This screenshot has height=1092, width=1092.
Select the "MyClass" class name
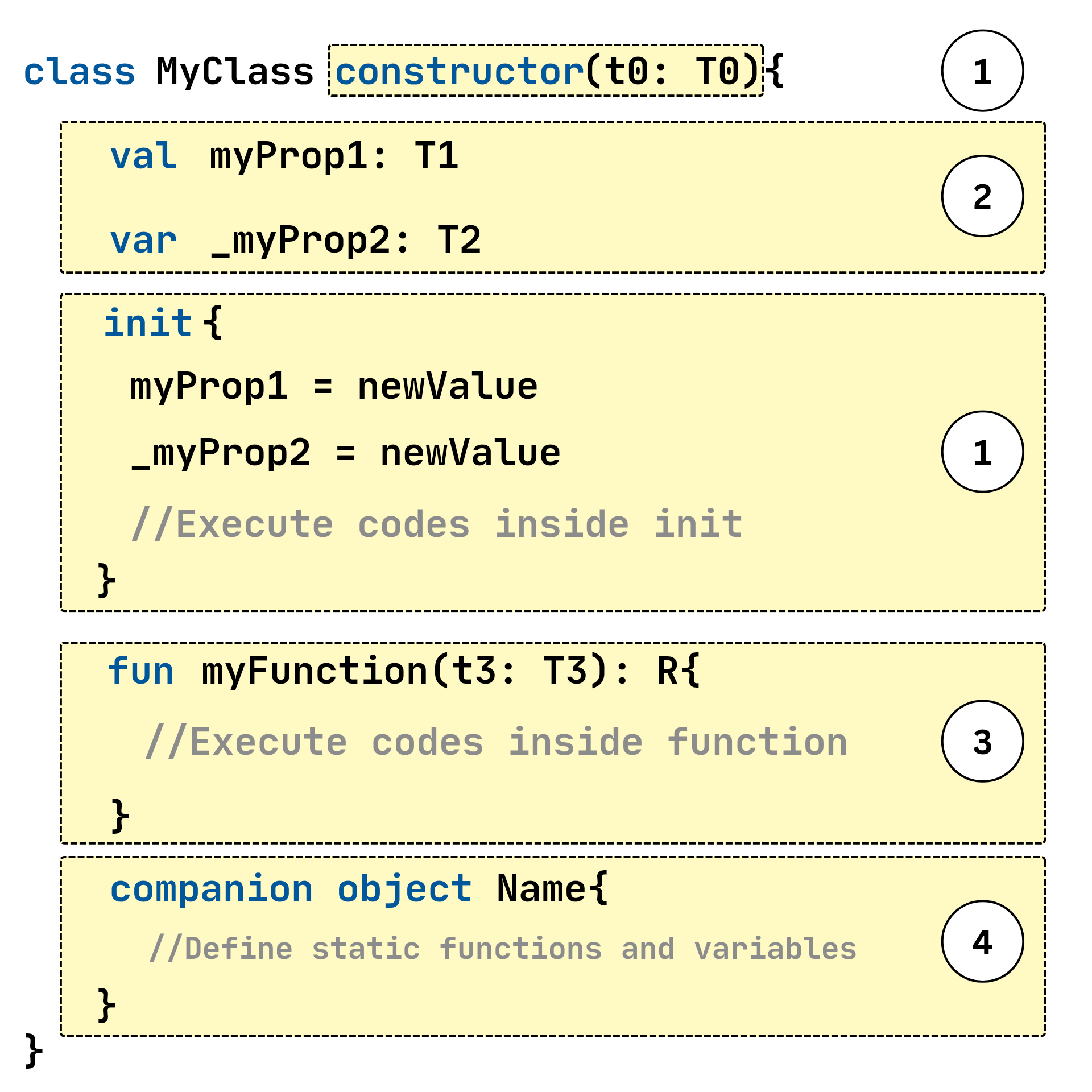coord(235,72)
